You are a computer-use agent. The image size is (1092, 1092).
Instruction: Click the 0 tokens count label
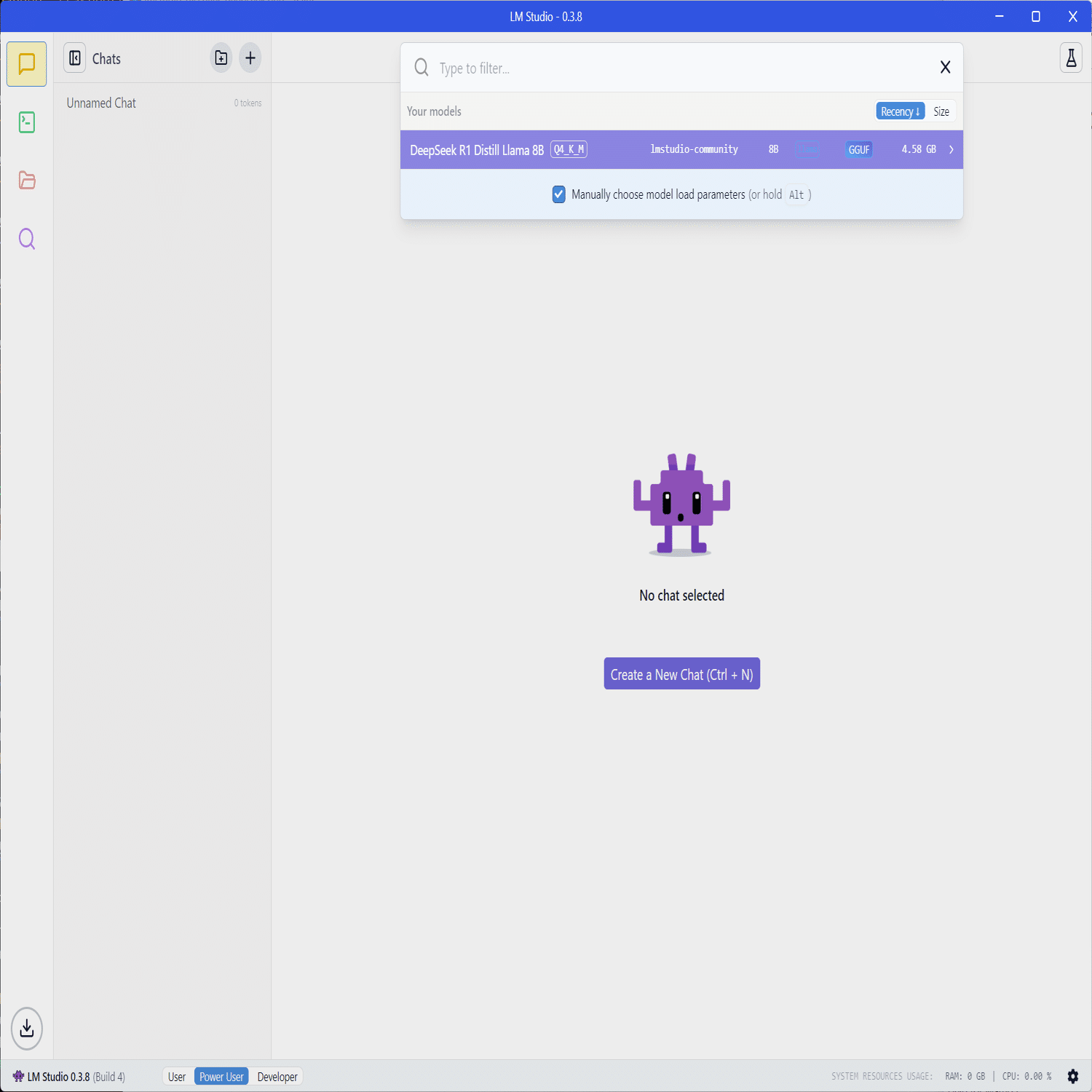tap(248, 103)
